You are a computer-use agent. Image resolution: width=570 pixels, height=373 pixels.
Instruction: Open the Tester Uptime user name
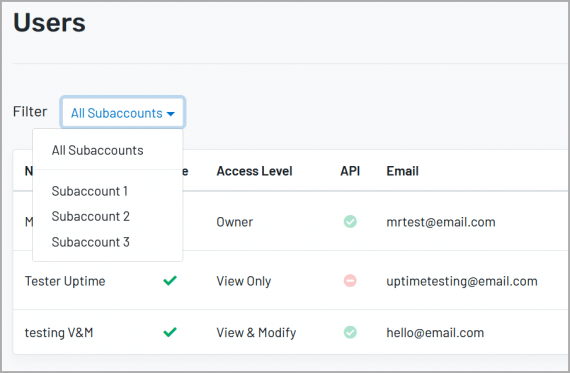[x=65, y=281]
